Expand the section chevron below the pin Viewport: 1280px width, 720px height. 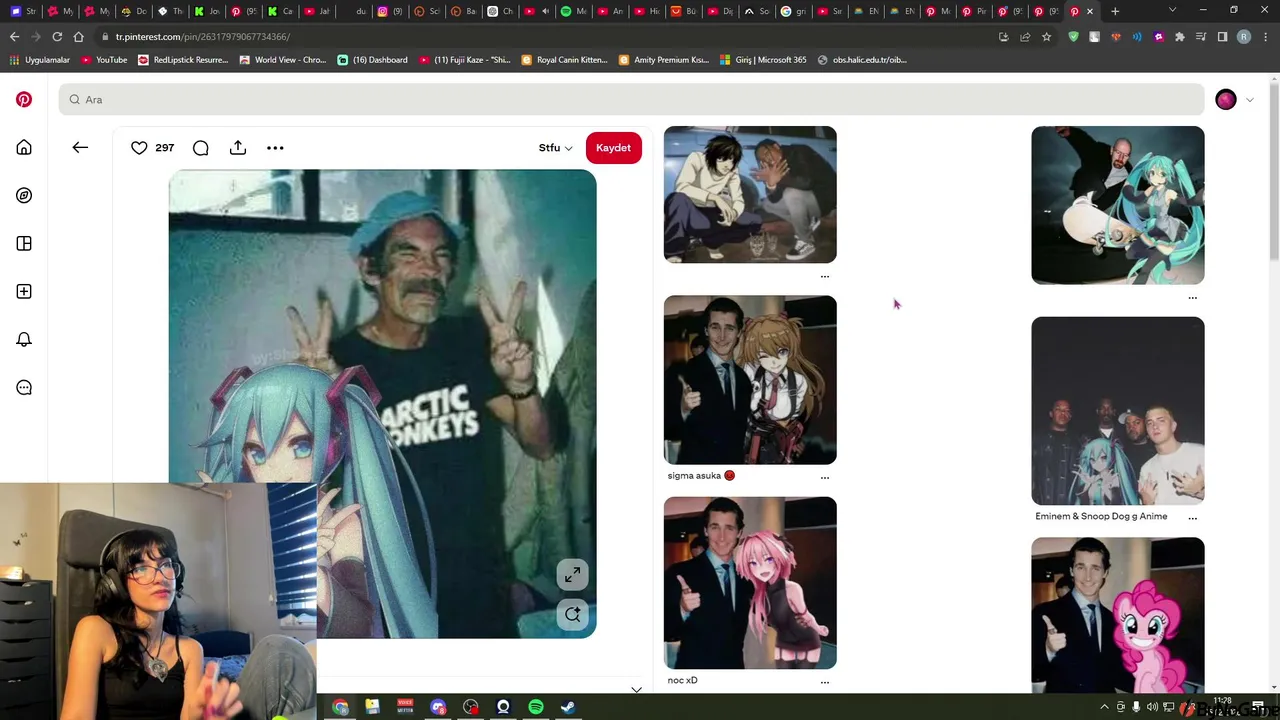pos(636,689)
